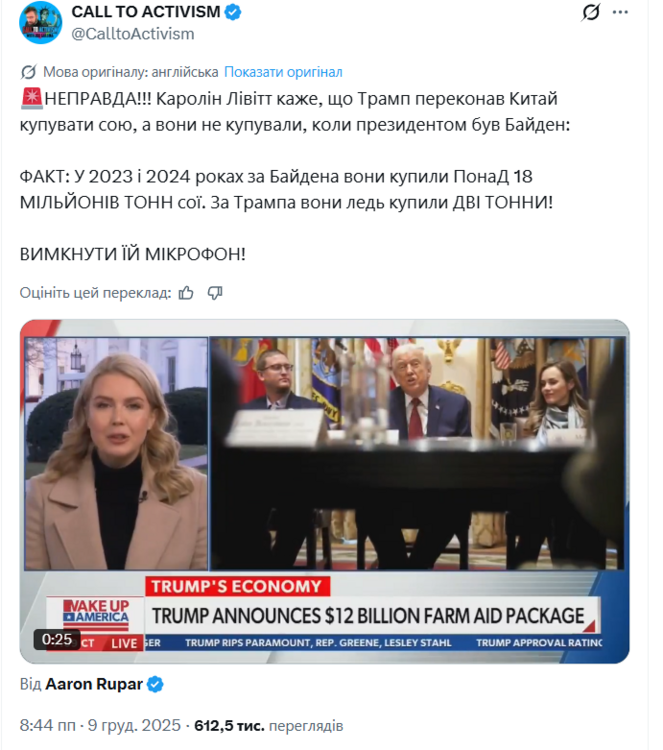Screen dimensions: 663x750
Task: Click the 0:25 video duration badge
Action: point(57,640)
